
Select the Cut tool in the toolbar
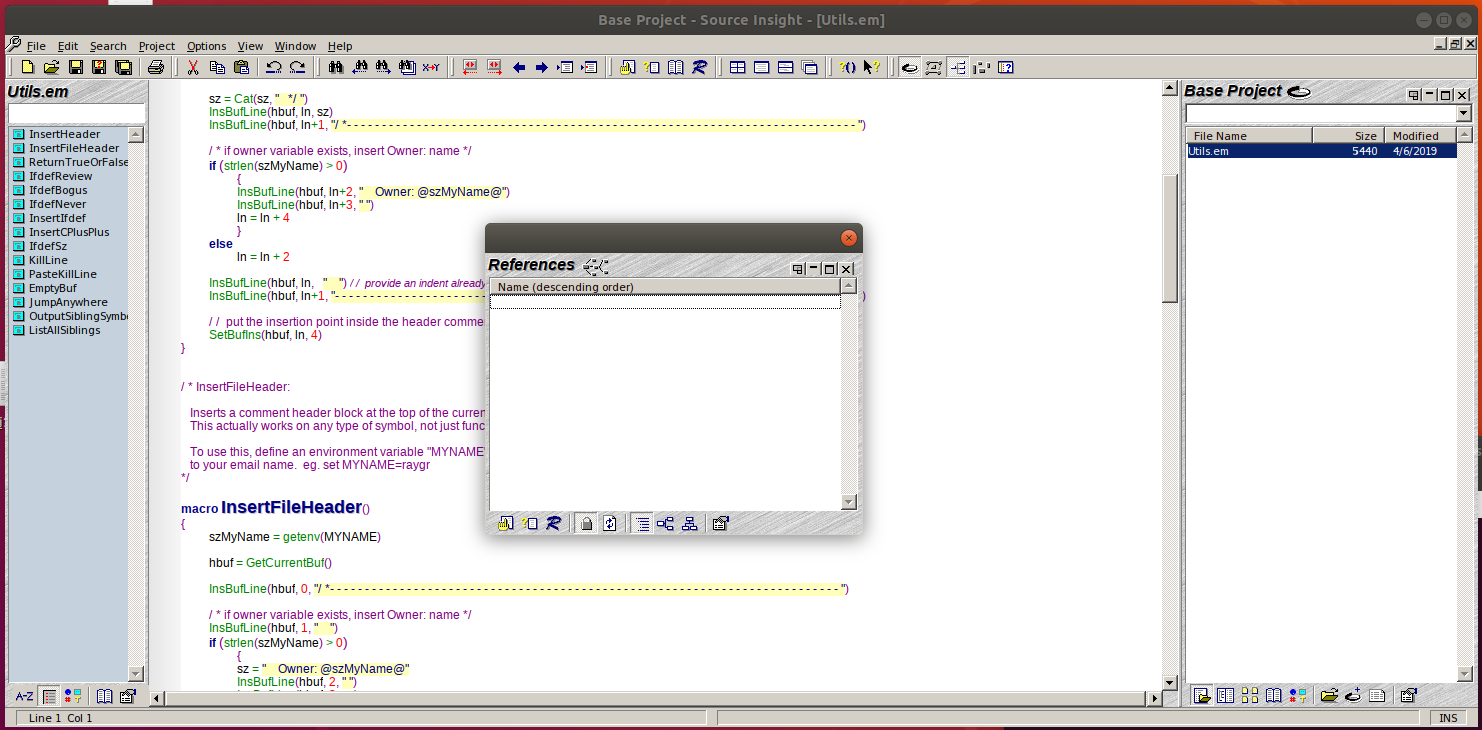[193, 67]
